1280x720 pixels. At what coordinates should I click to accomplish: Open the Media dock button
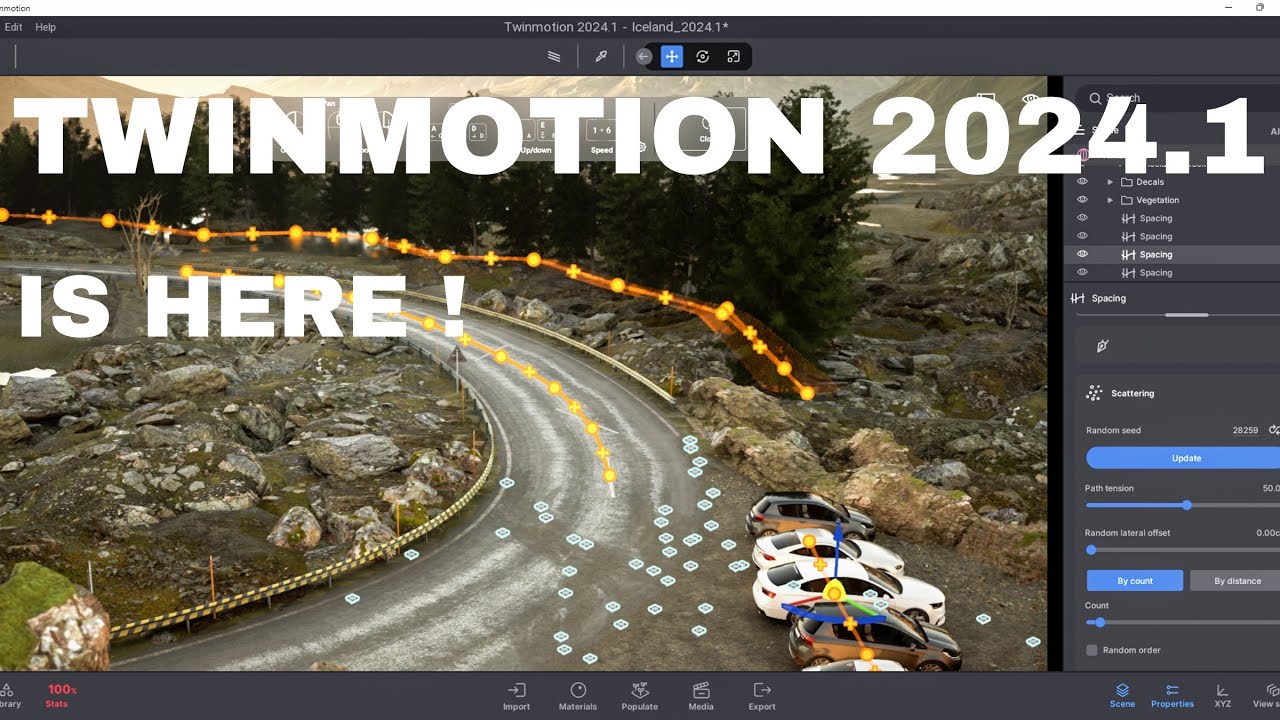click(x=701, y=697)
